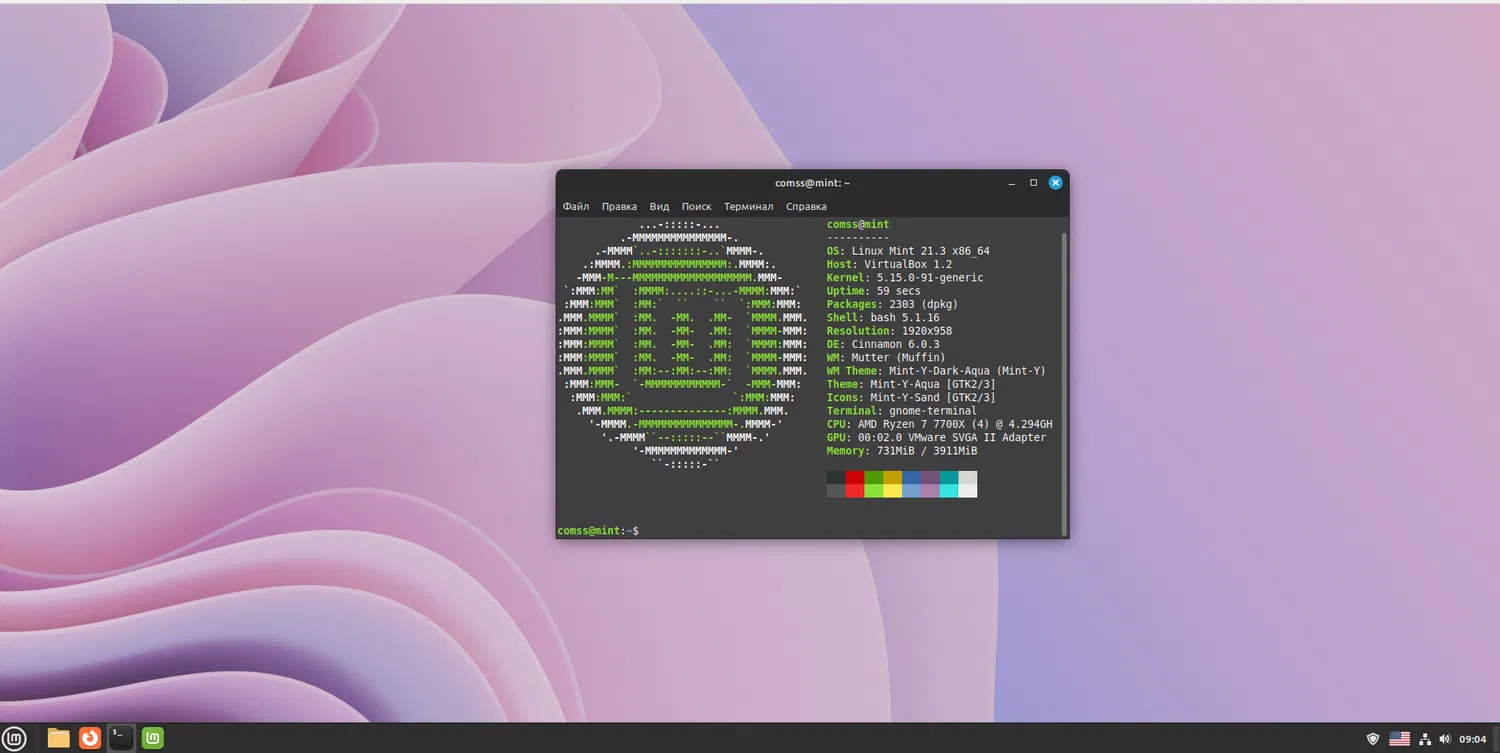Click the bright yellow block in the color palette

(x=893, y=490)
